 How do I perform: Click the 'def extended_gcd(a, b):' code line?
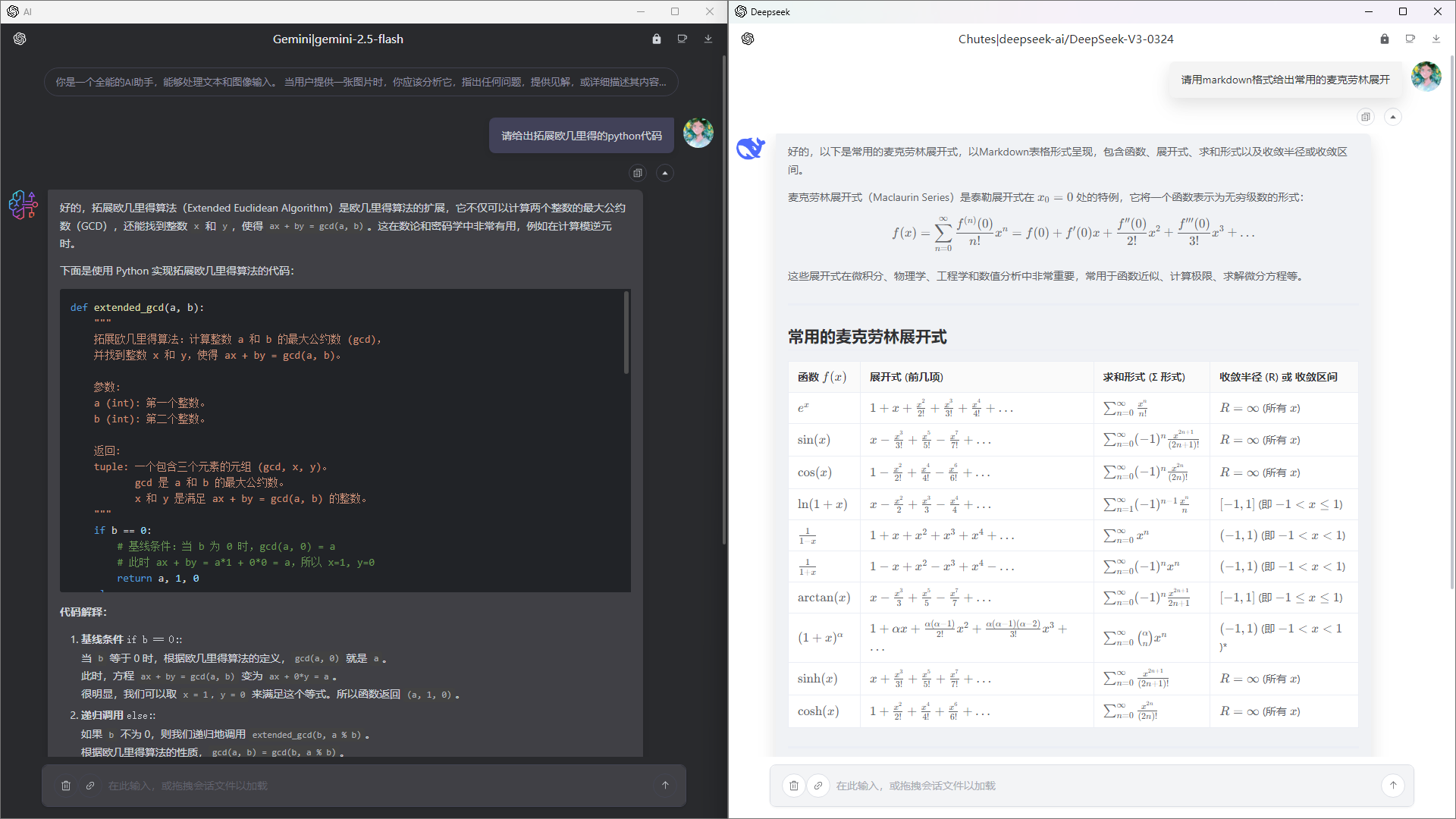coord(137,307)
